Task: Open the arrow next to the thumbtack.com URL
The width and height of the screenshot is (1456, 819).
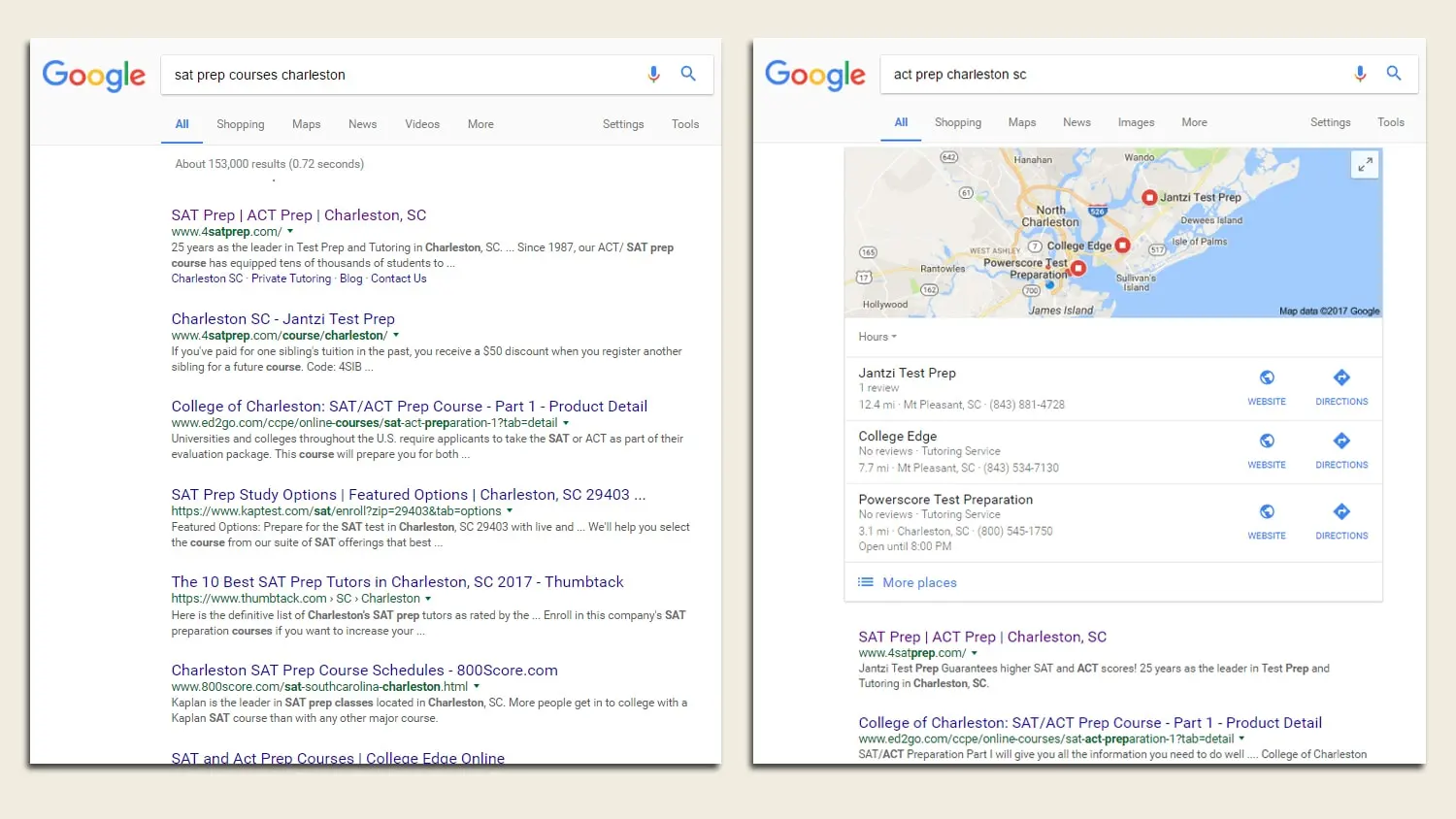Action: click(428, 599)
